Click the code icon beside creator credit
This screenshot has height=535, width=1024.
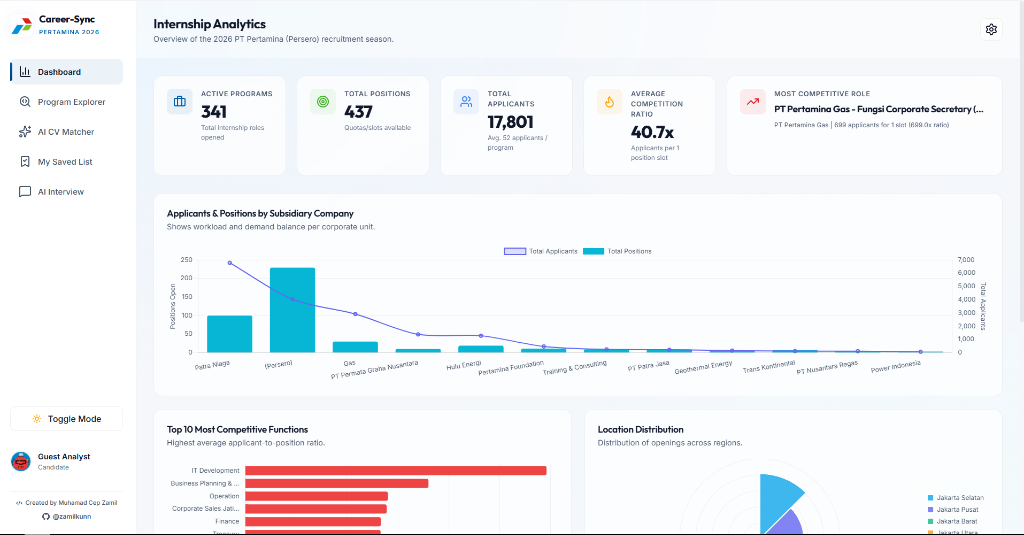(19, 503)
